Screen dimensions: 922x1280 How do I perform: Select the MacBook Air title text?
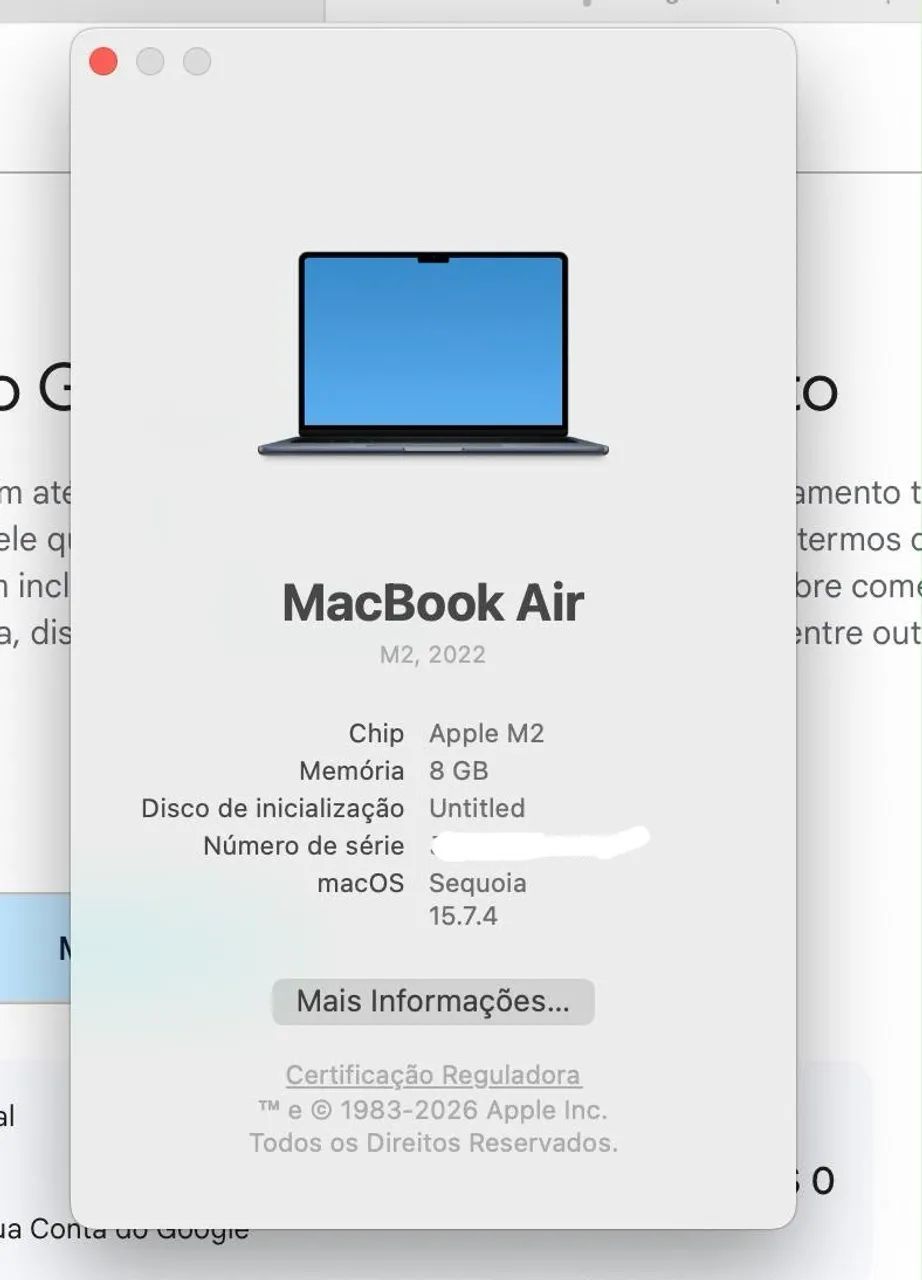pos(433,602)
